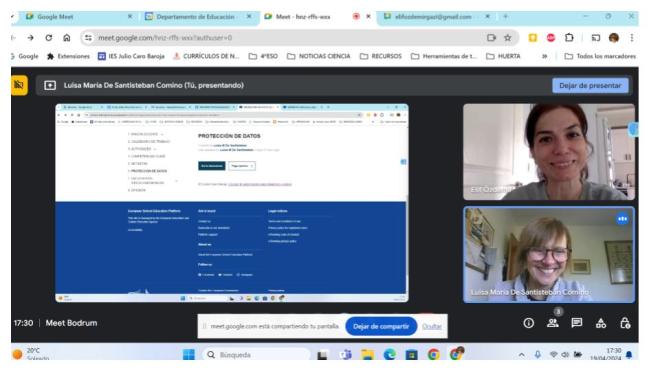Expand the Herramientas de t... bookmark folder
The height and width of the screenshot is (371, 660).
tap(444, 56)
